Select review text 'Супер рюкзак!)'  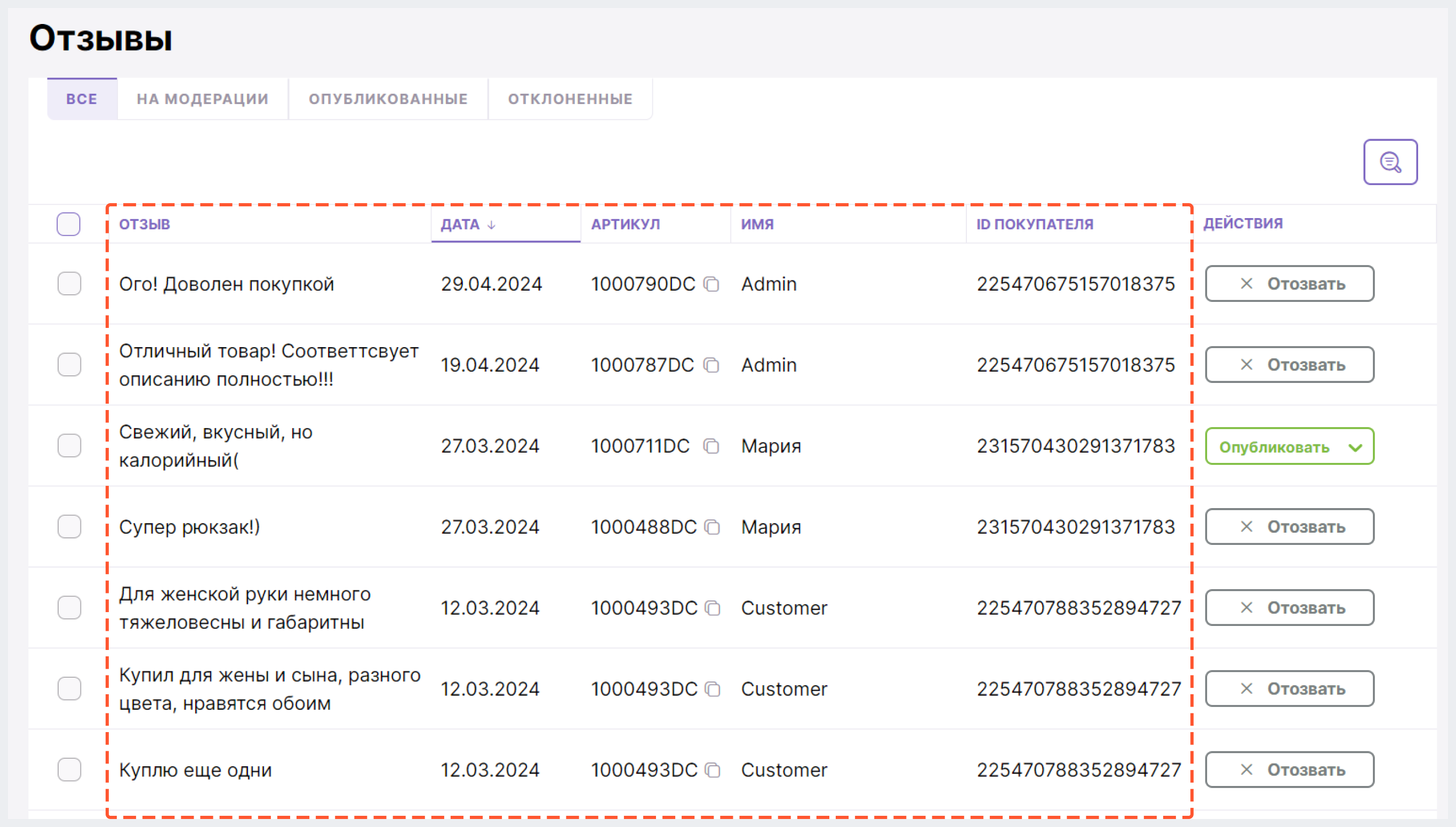tap(189, 527)
